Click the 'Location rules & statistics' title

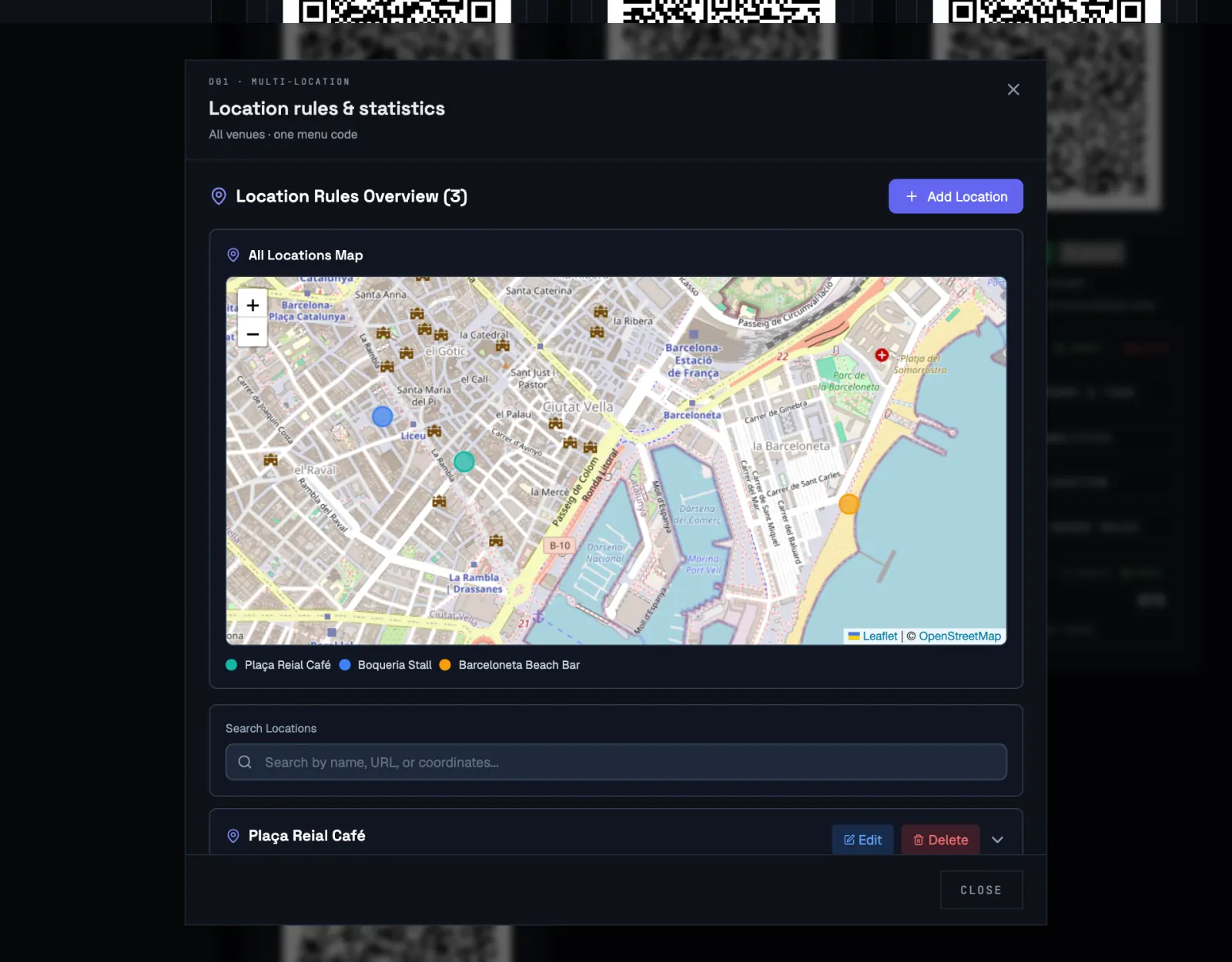(x=326, y=109)
